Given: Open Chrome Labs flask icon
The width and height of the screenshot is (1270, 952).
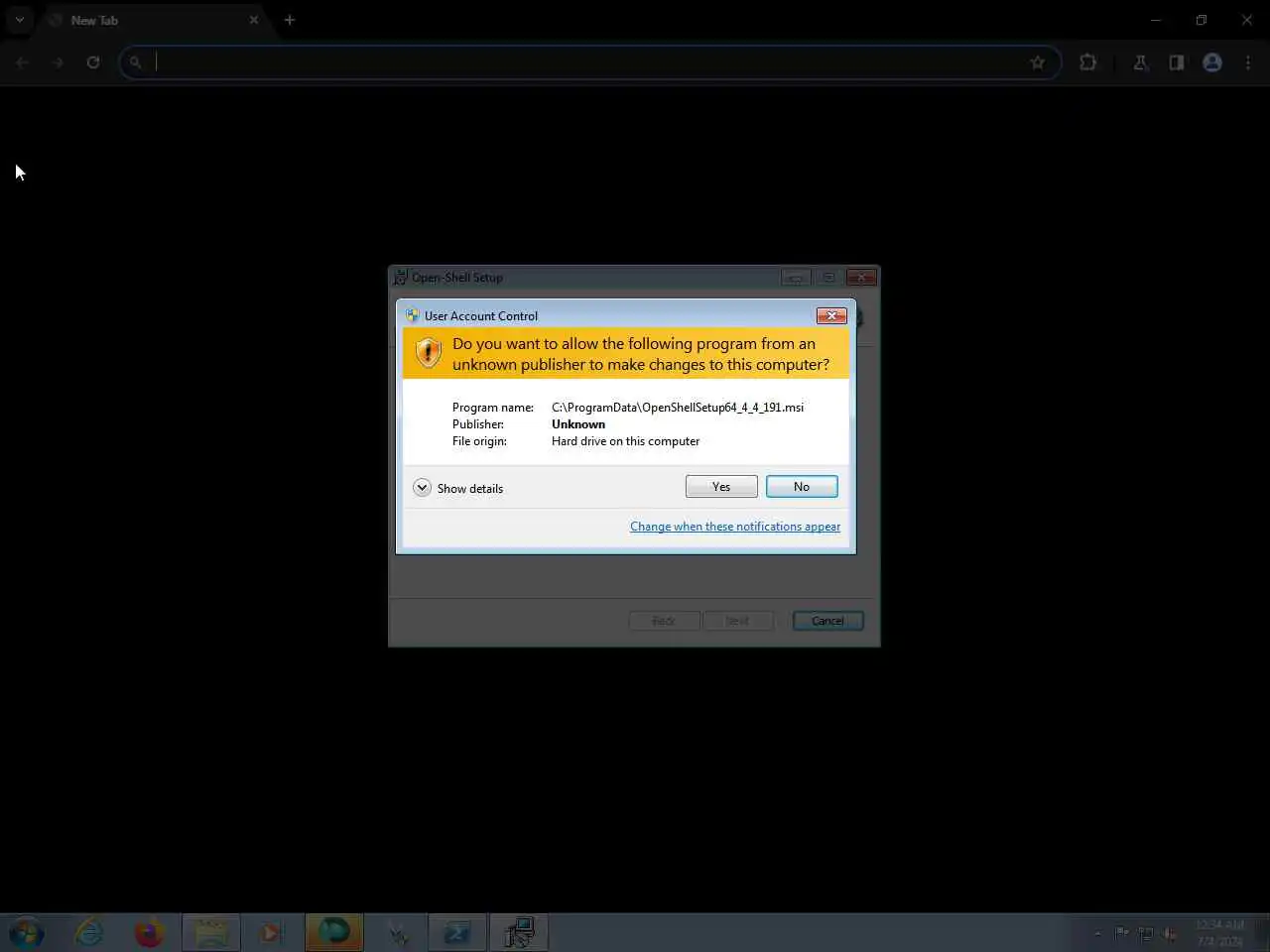Looking at the screenshot, I should [x=1140, y=62].
